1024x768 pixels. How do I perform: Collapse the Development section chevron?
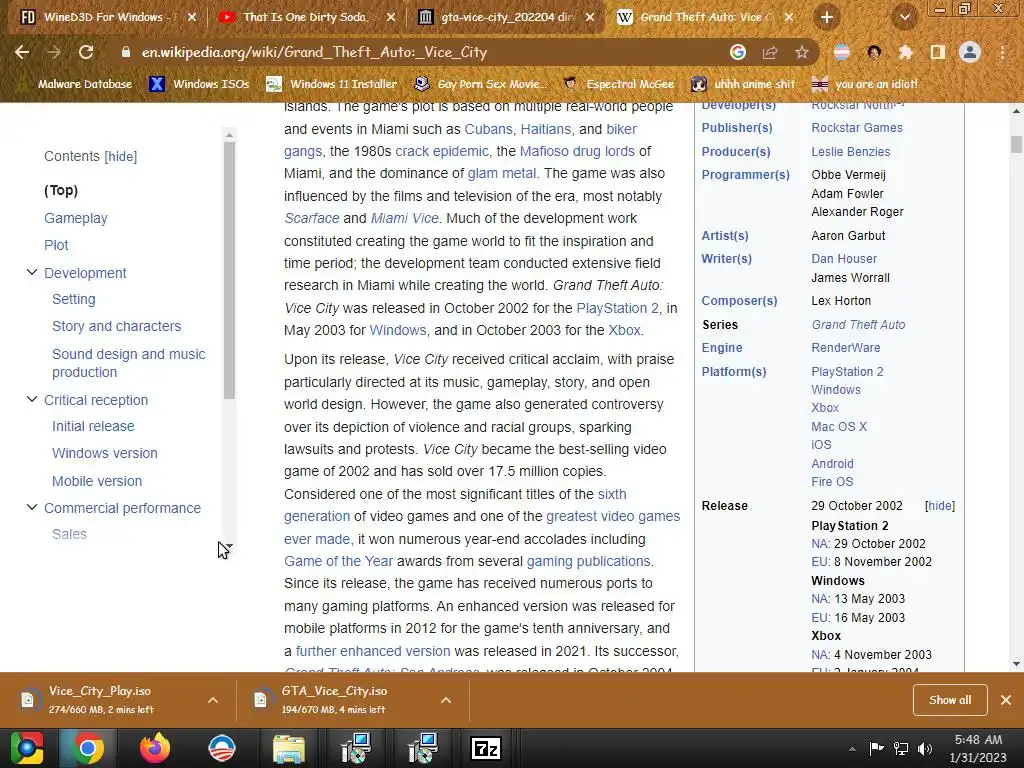(31, 272)
